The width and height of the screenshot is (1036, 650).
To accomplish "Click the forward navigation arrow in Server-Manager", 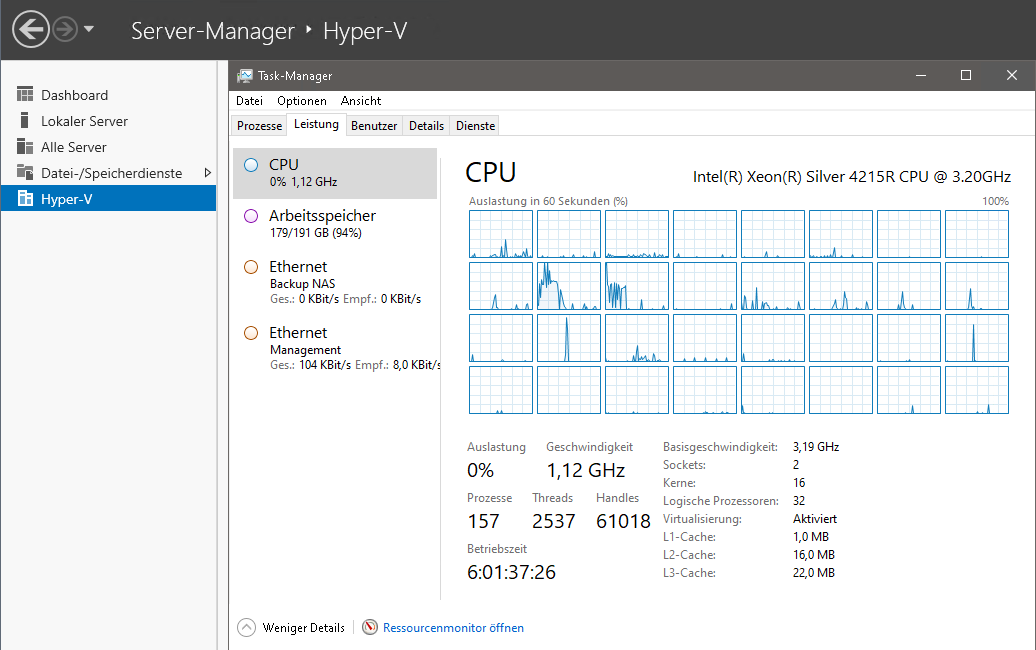I will tap(65, 30).
